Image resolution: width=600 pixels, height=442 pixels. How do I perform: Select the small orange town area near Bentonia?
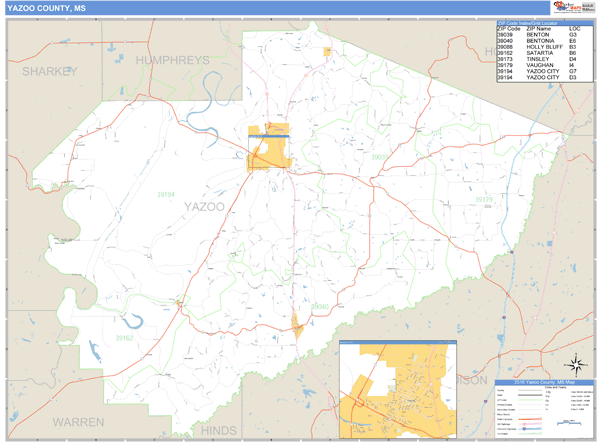coord(296,324)
